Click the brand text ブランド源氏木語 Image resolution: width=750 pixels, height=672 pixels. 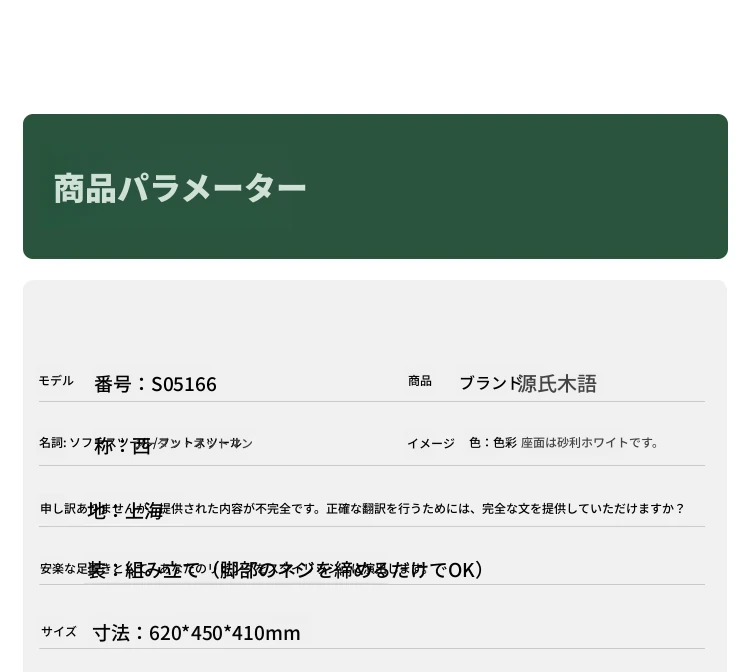coord(528,384)
